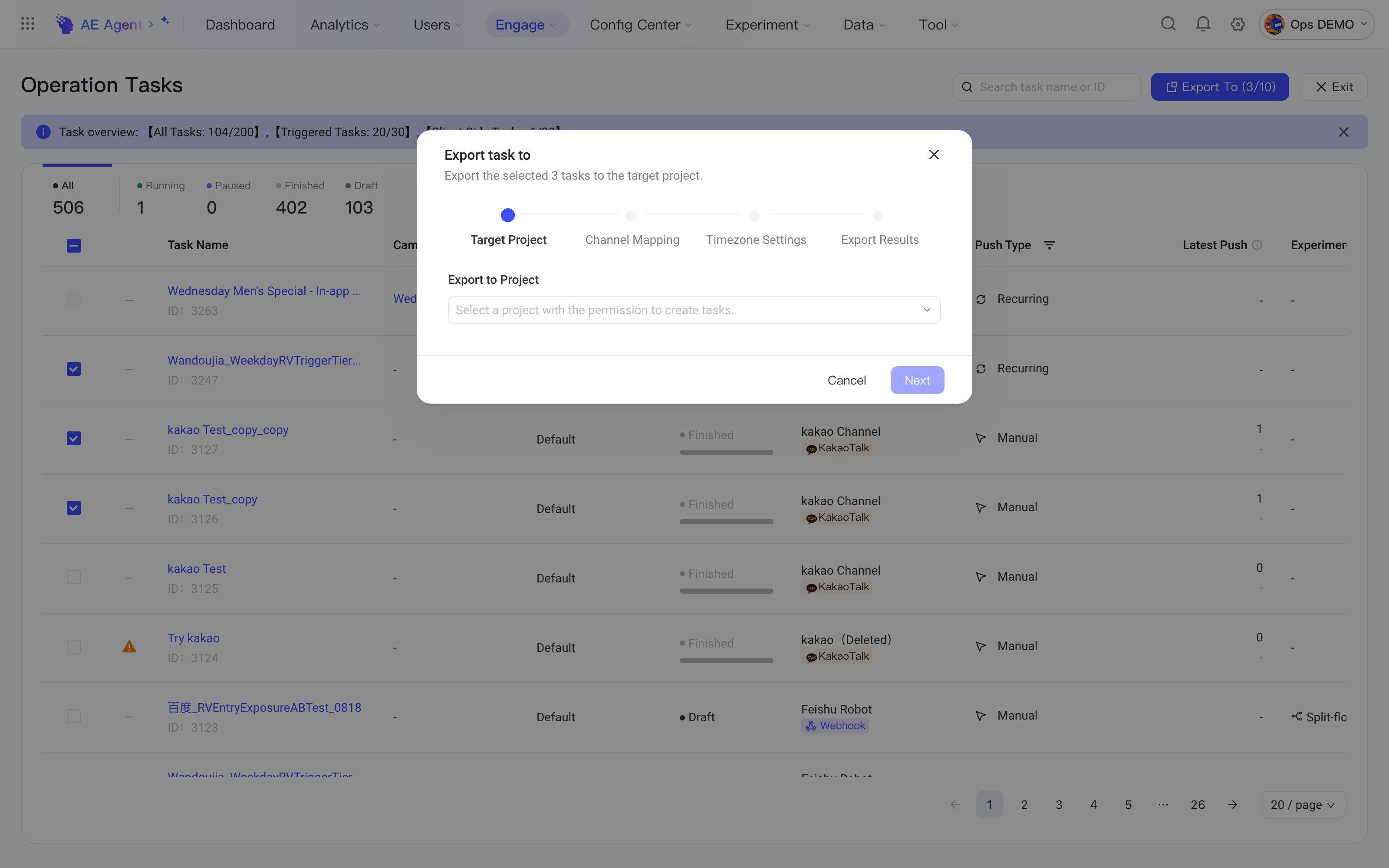Select the Draft status tab
Screen dimensions: 1389x868
362,197
